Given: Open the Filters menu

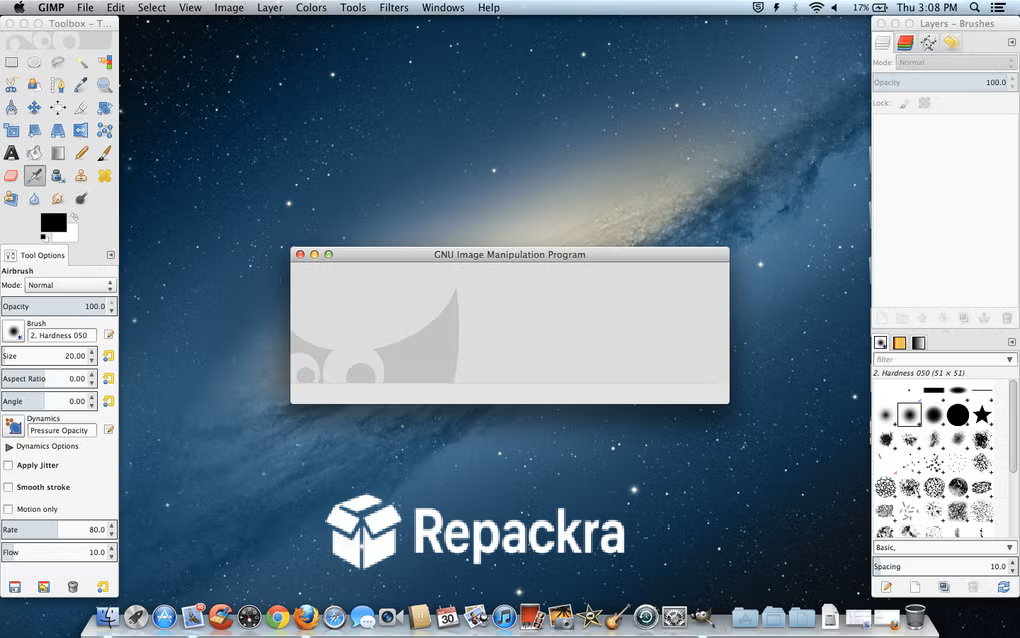Looking at the screenshot, I should pyautogui.click(x=394, y=8).
